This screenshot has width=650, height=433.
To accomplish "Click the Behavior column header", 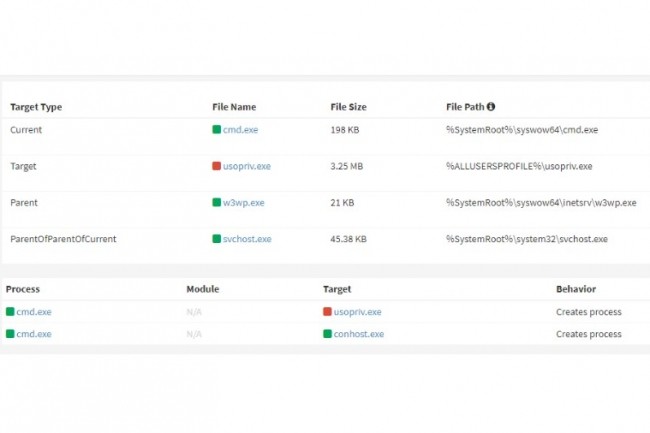I will [x=576, y=289].
